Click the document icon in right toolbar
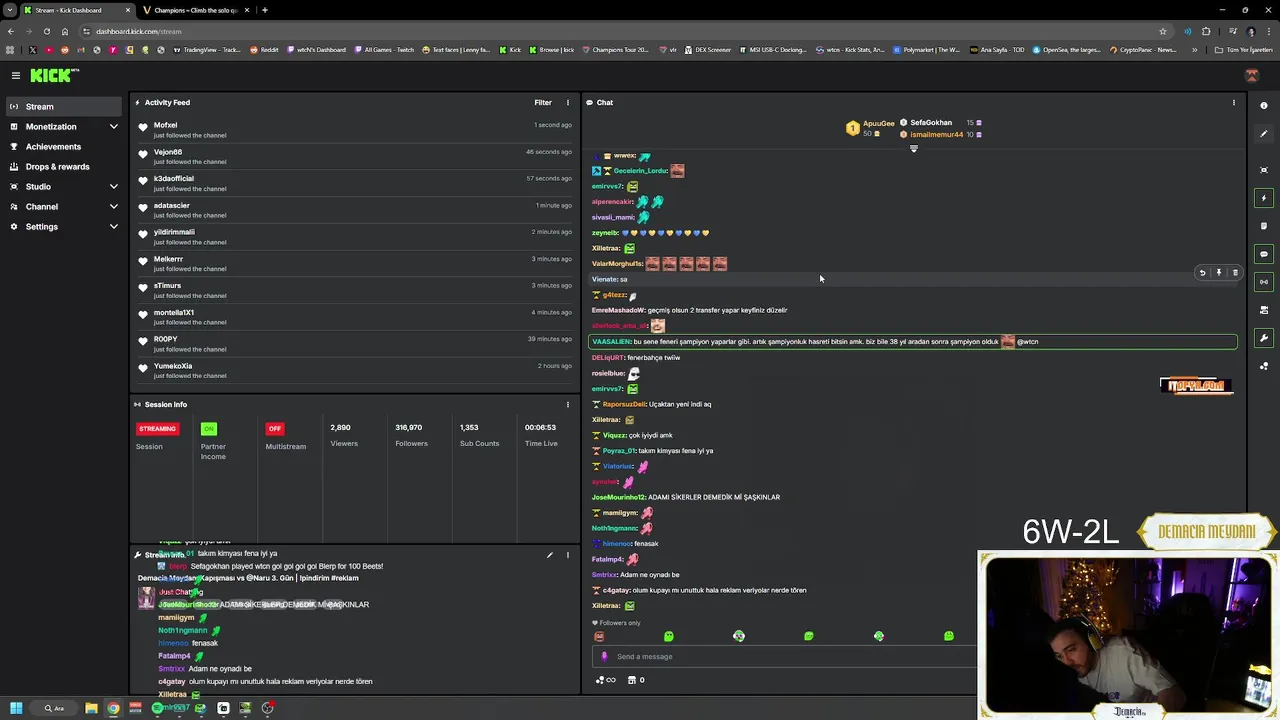 pyautogui.click(x=1264, y=226)
